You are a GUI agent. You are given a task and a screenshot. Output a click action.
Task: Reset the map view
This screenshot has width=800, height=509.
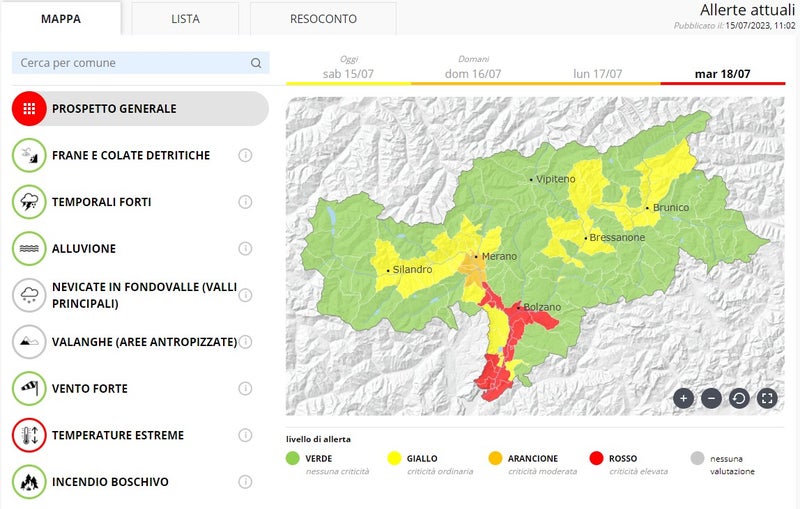point(739,398)
